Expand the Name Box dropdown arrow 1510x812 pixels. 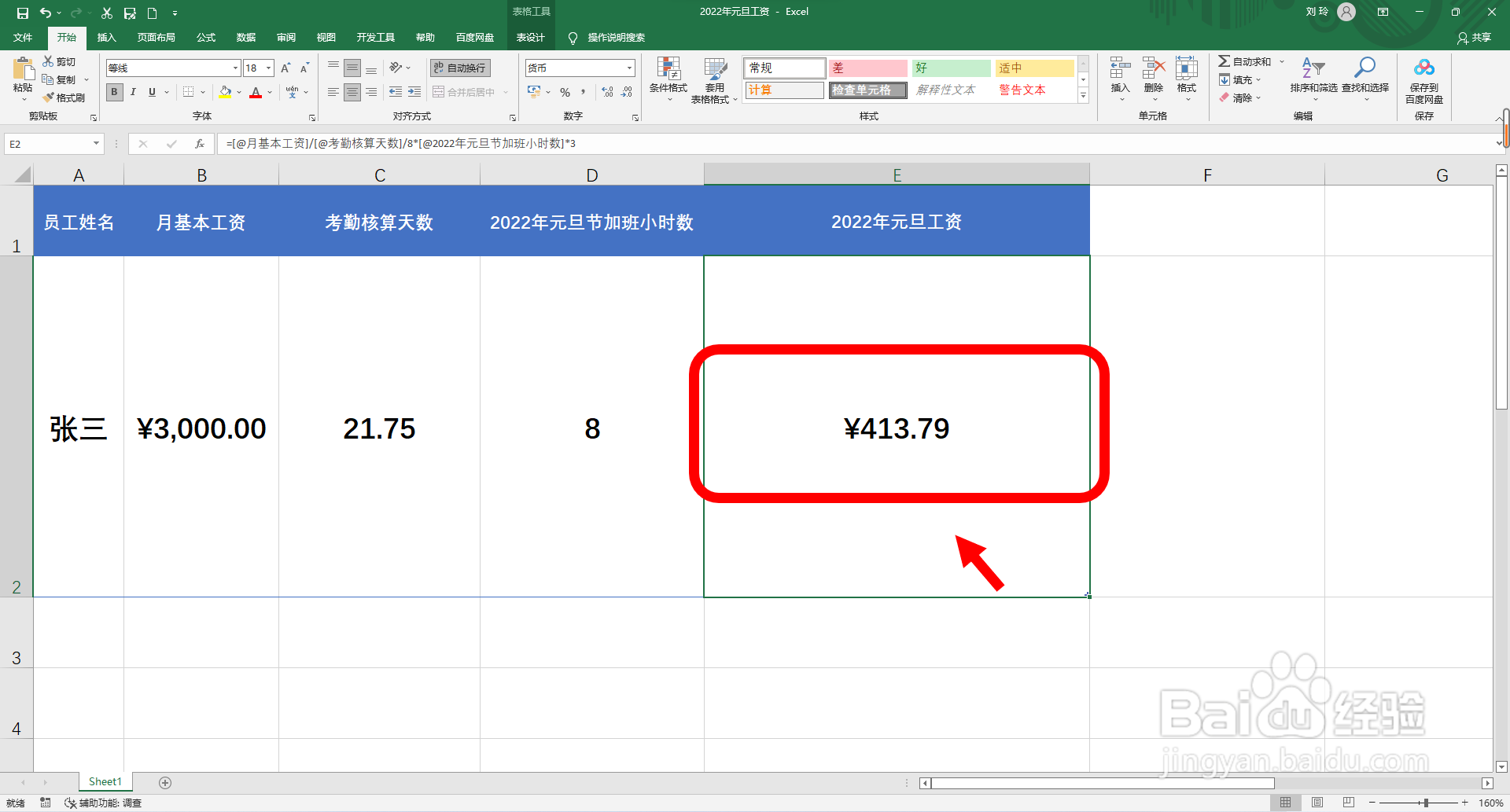[96, 144]
